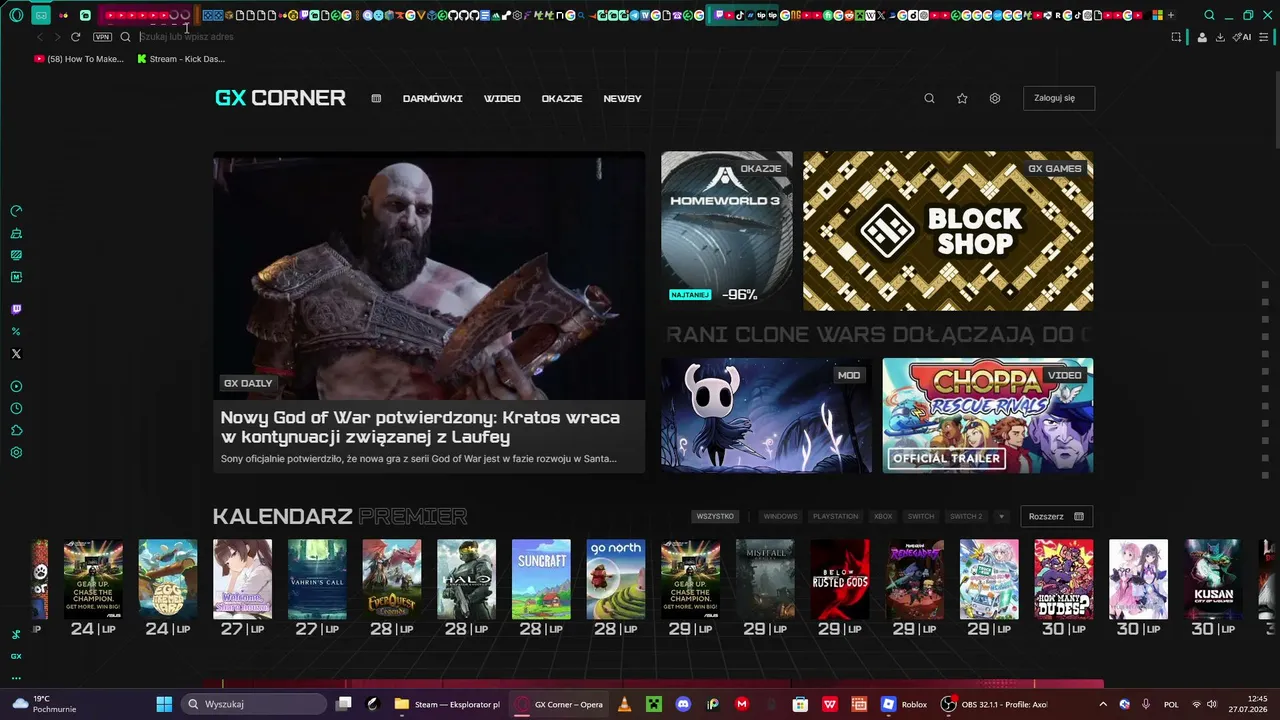Go to the Okazje section
Viewport: 1280px width, 720px height.
[x=561, y=98]
